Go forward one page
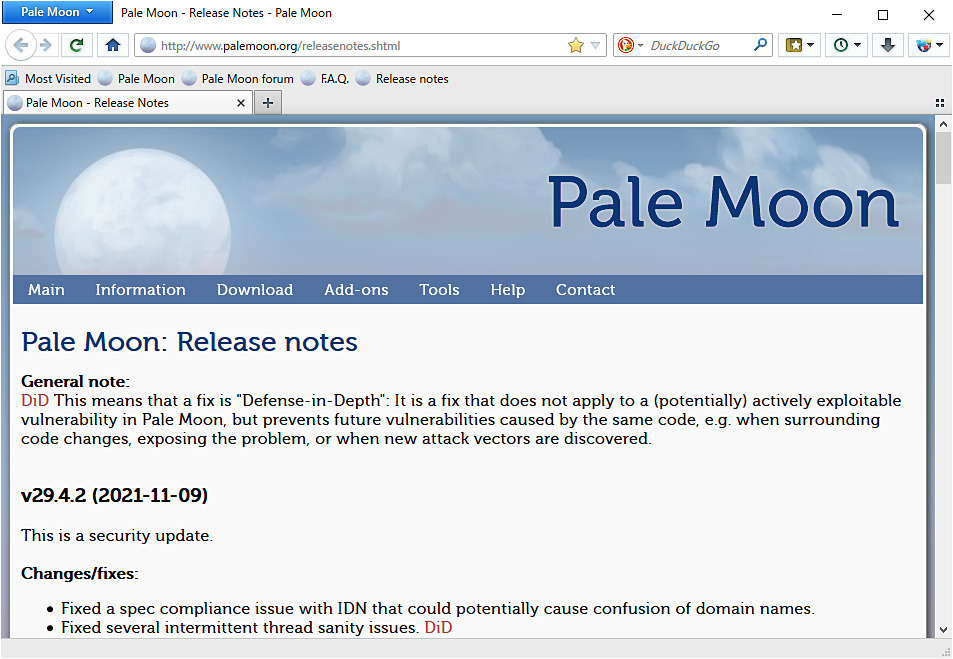The width and height of the screenshot is (953, 659). [x=44, y=45]
